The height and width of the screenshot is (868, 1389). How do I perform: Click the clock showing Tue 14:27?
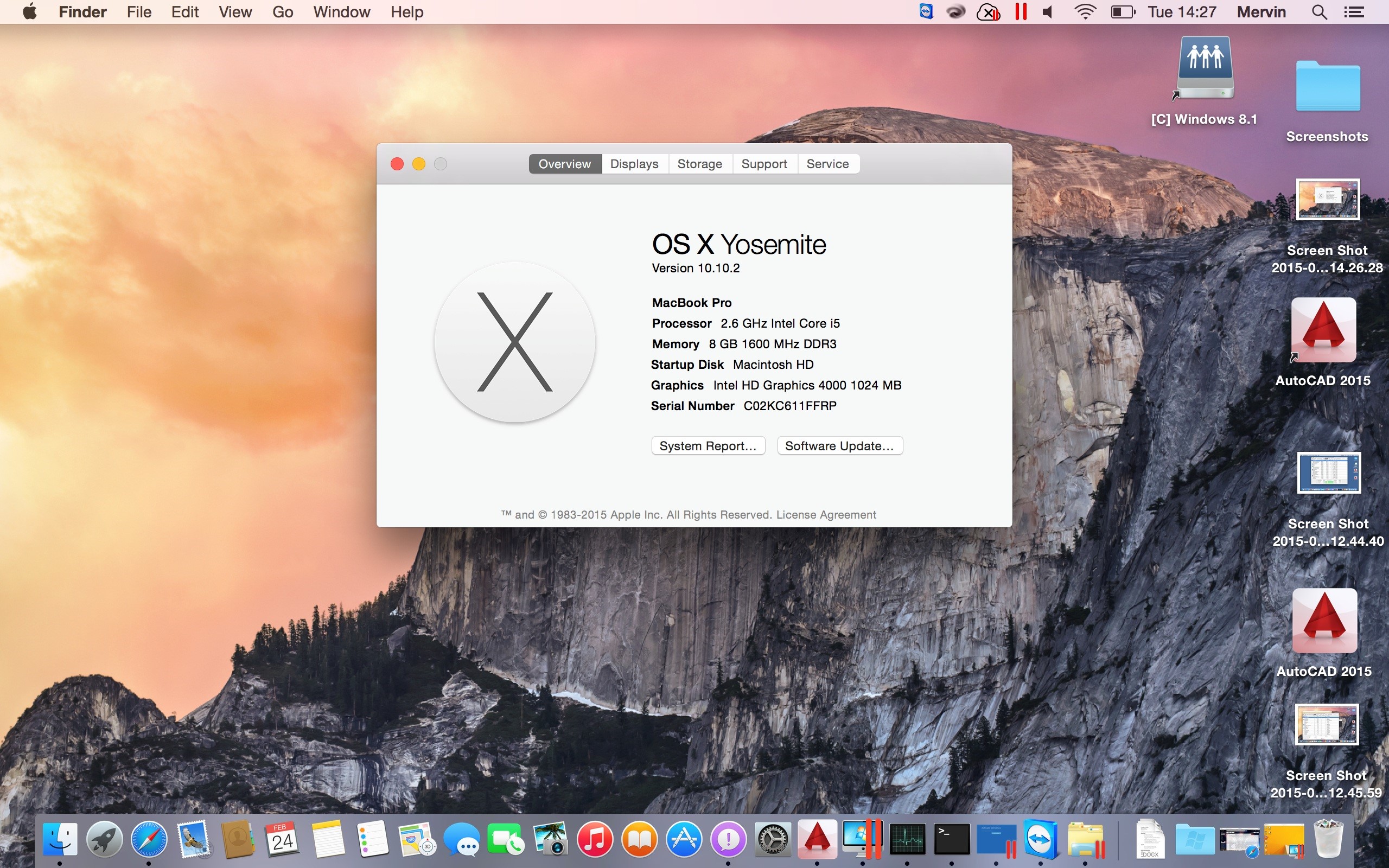1182,12
